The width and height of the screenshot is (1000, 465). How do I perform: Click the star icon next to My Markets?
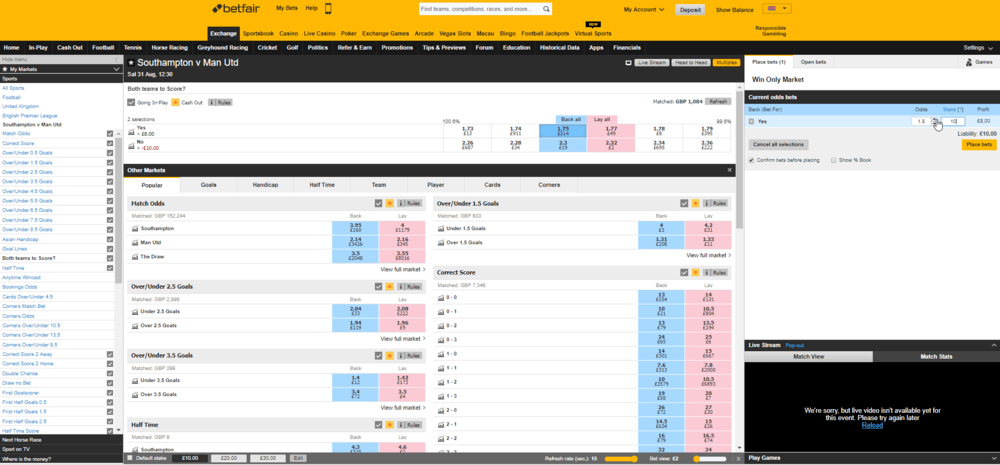click(x=5, y=68)
